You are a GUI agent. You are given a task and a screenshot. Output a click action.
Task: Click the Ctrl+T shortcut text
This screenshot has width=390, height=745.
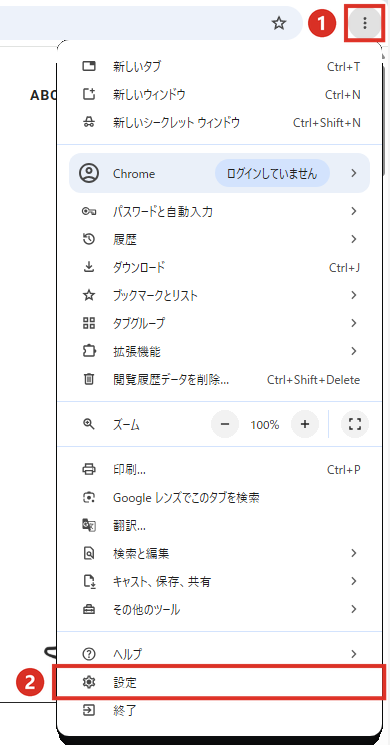pyautogui.click(x=343, y=67)
